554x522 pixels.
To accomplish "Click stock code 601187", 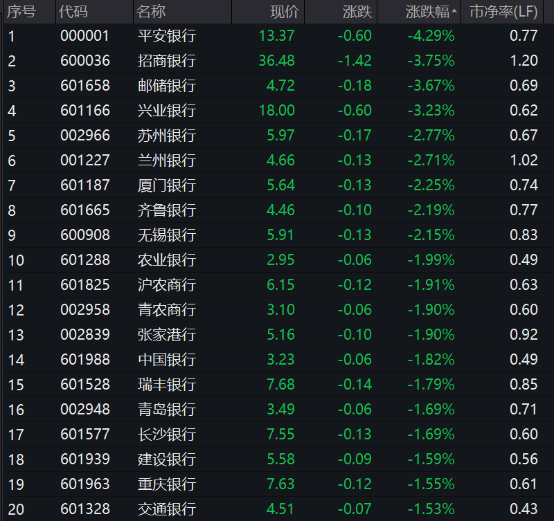I will click(85, 185).
